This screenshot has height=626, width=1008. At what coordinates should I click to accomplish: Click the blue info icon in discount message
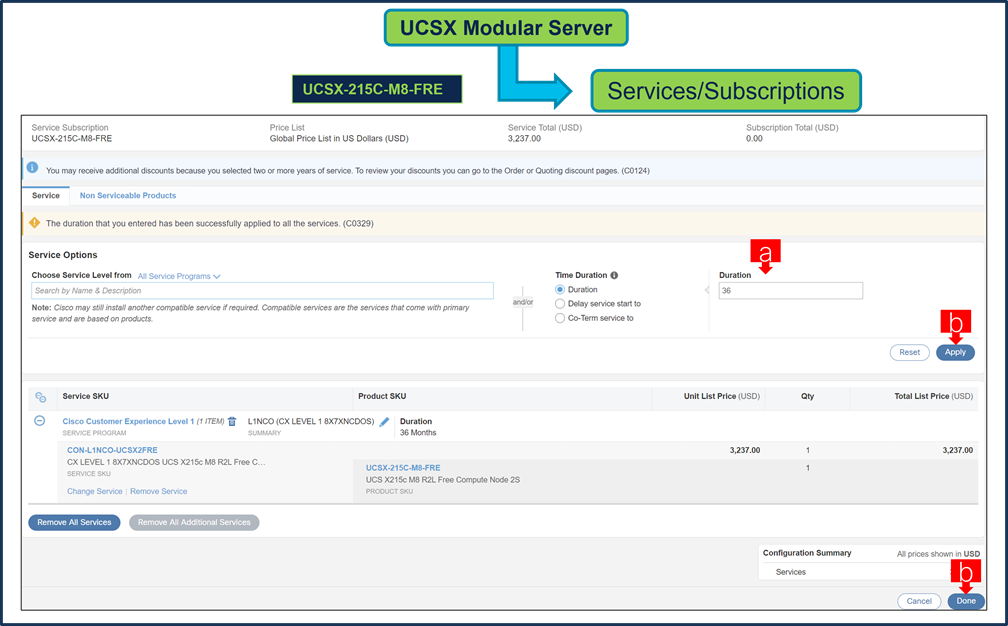click(x=32, y=168)
